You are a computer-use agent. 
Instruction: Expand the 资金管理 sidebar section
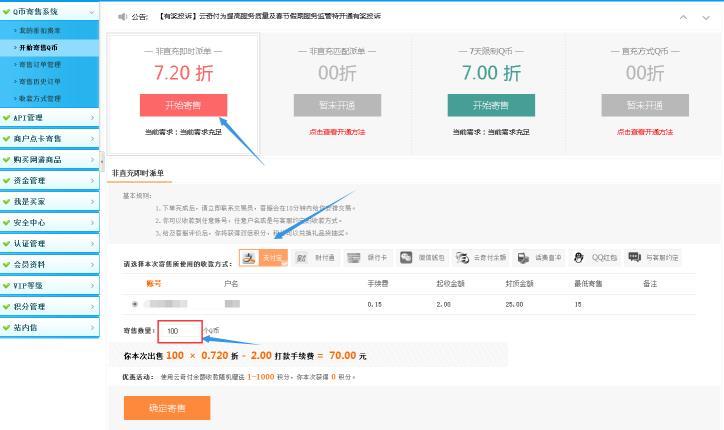(92, 181)
